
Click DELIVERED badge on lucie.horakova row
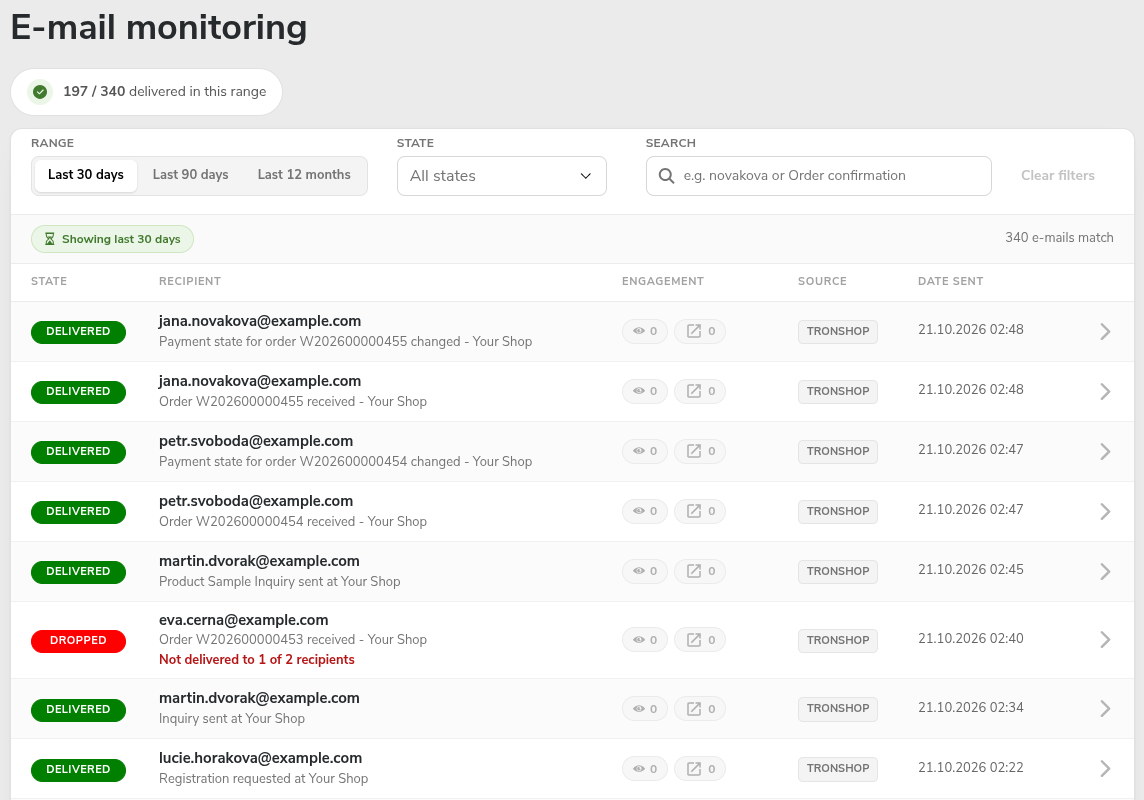(78, 769)
